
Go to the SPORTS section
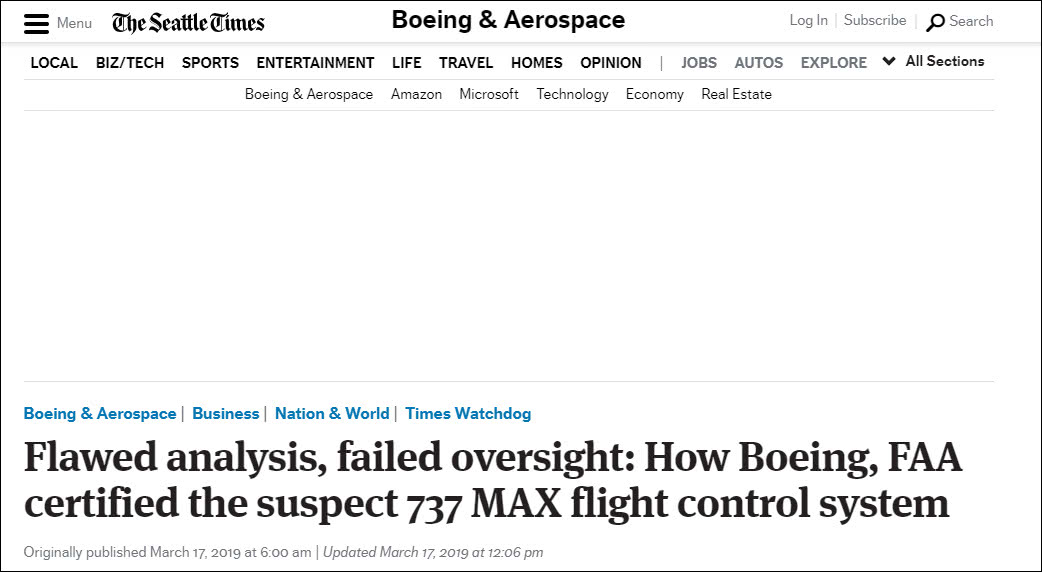click(210, 62)
